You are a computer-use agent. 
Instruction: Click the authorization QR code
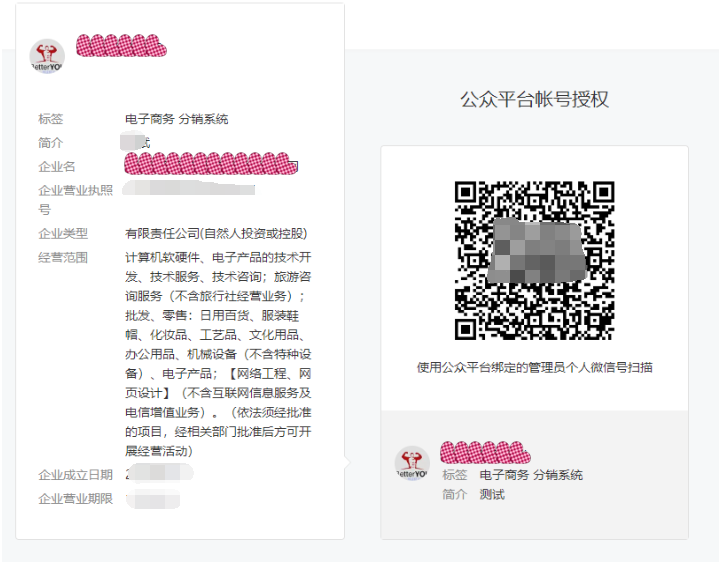point(534,260)
